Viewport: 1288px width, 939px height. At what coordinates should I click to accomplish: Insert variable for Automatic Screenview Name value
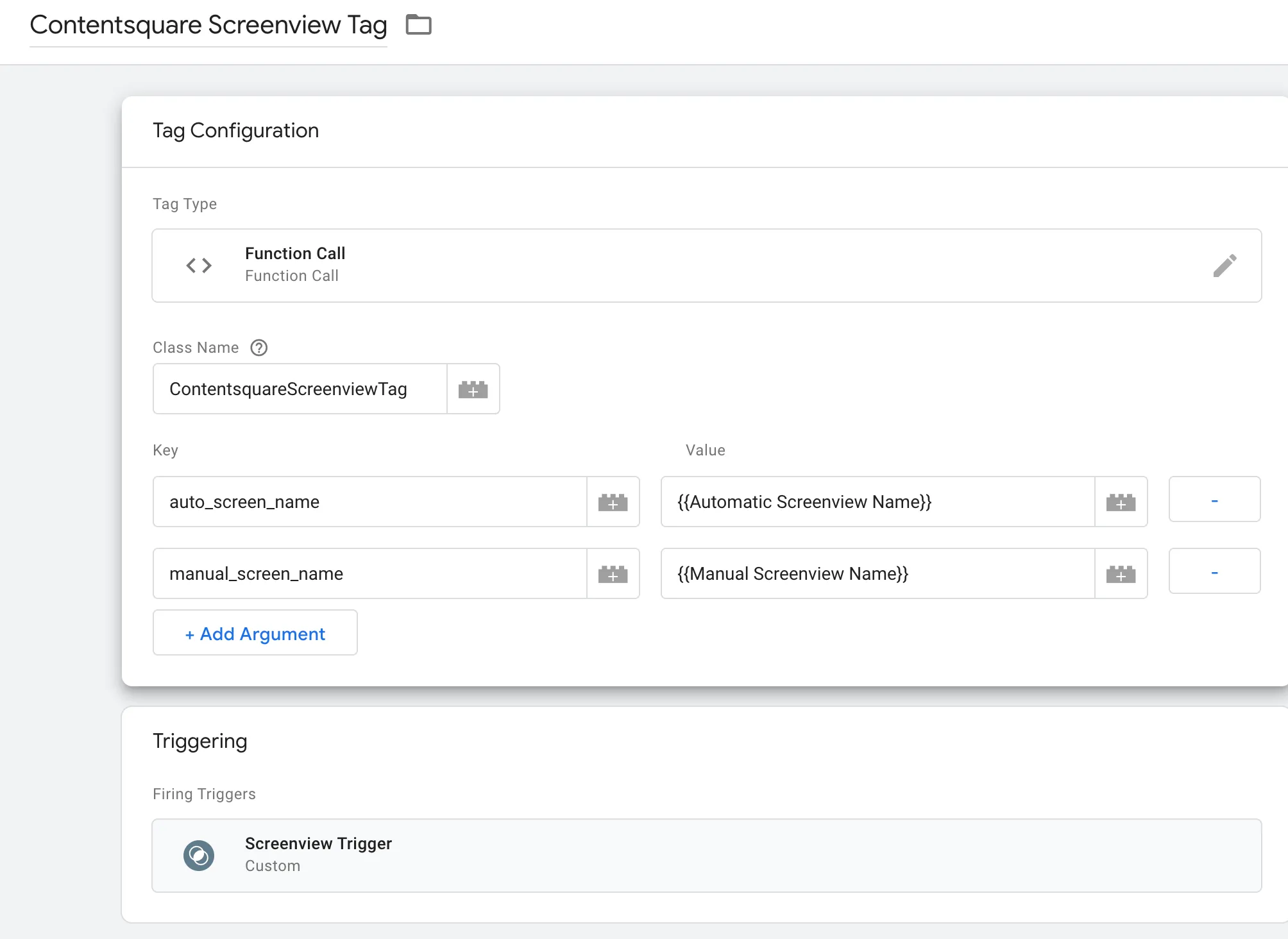click(x=1121, y=502)
